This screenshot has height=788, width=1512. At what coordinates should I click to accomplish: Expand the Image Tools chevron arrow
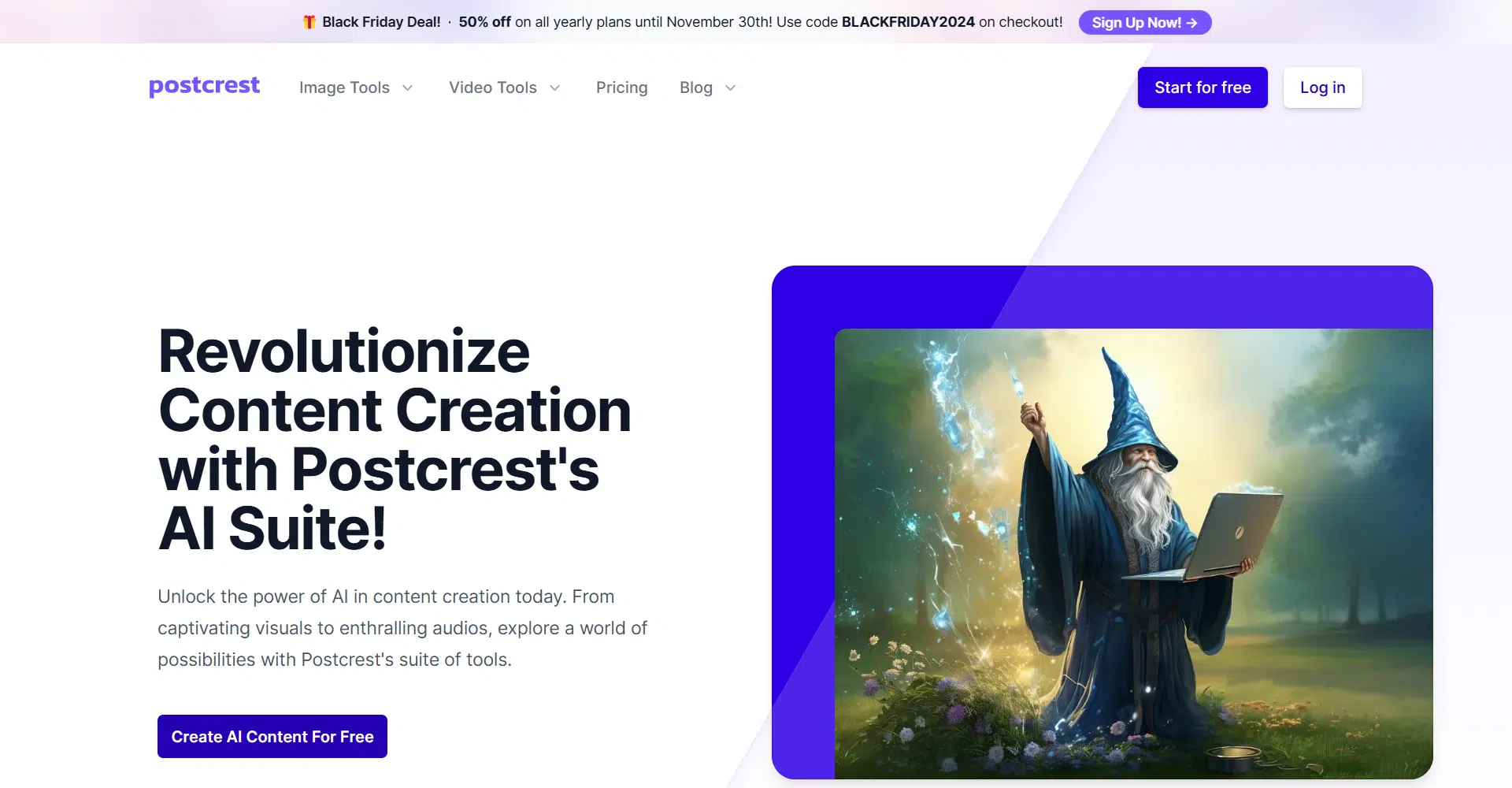pos(407,88)
